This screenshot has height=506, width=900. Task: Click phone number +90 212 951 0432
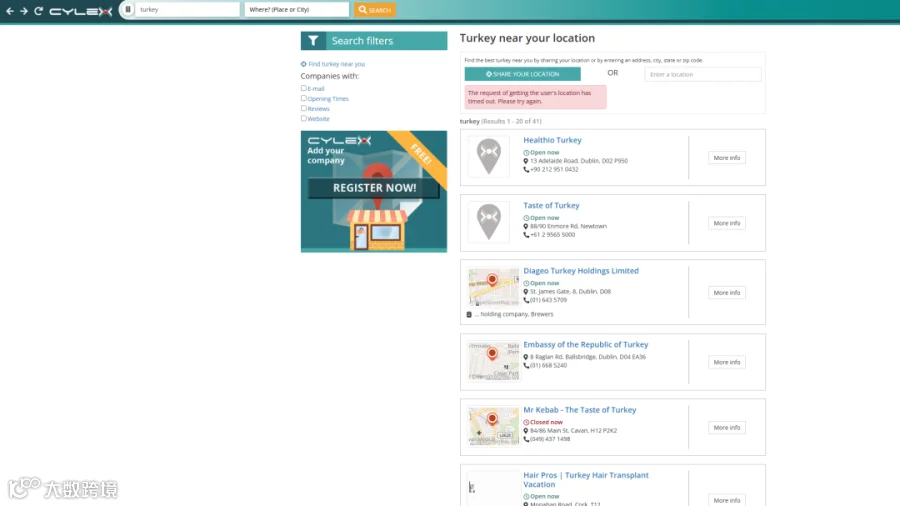point(554,169)
